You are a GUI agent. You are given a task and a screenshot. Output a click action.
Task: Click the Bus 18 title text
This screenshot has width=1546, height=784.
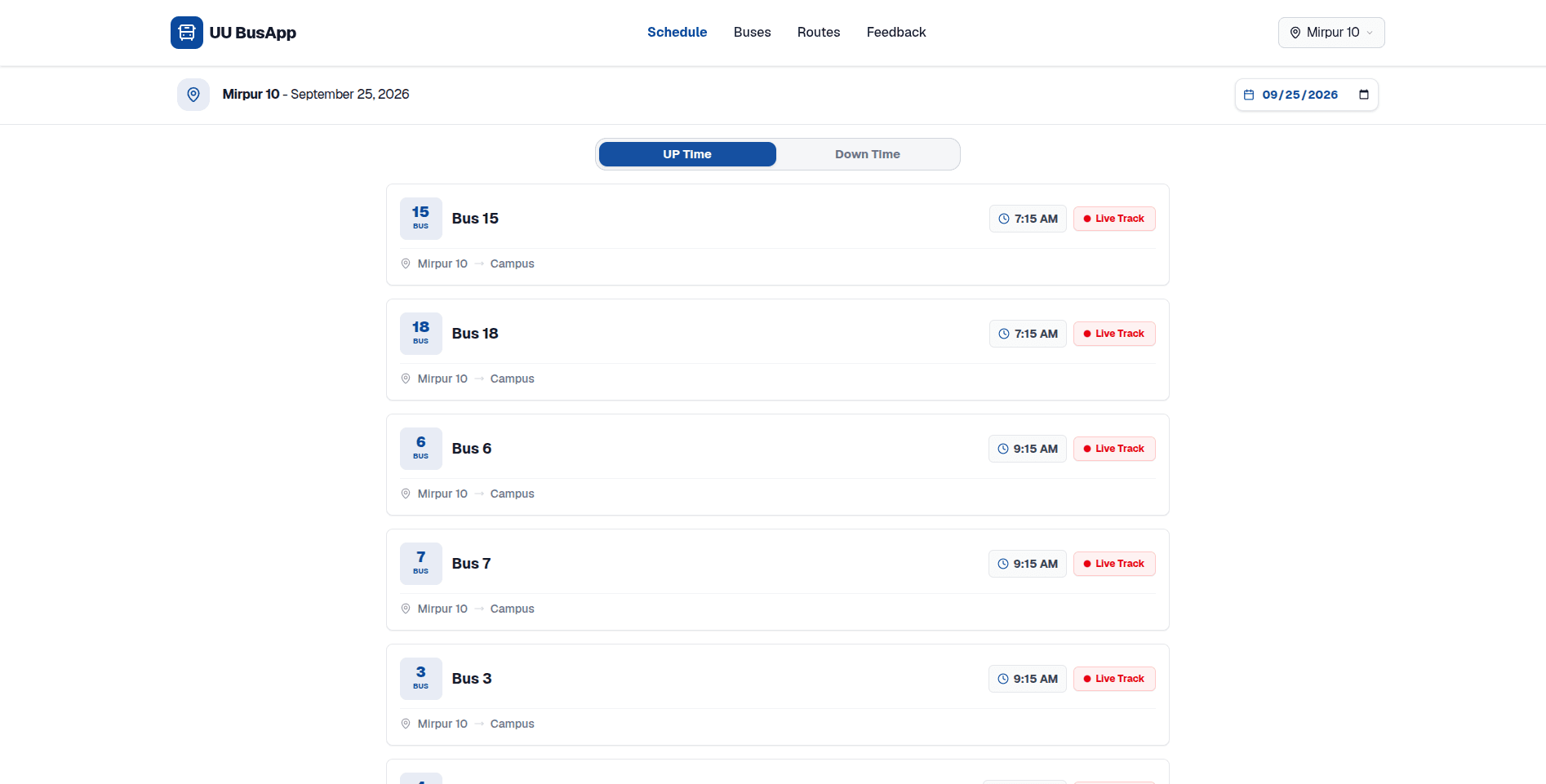pyautogui.click(x=475, y=334)
